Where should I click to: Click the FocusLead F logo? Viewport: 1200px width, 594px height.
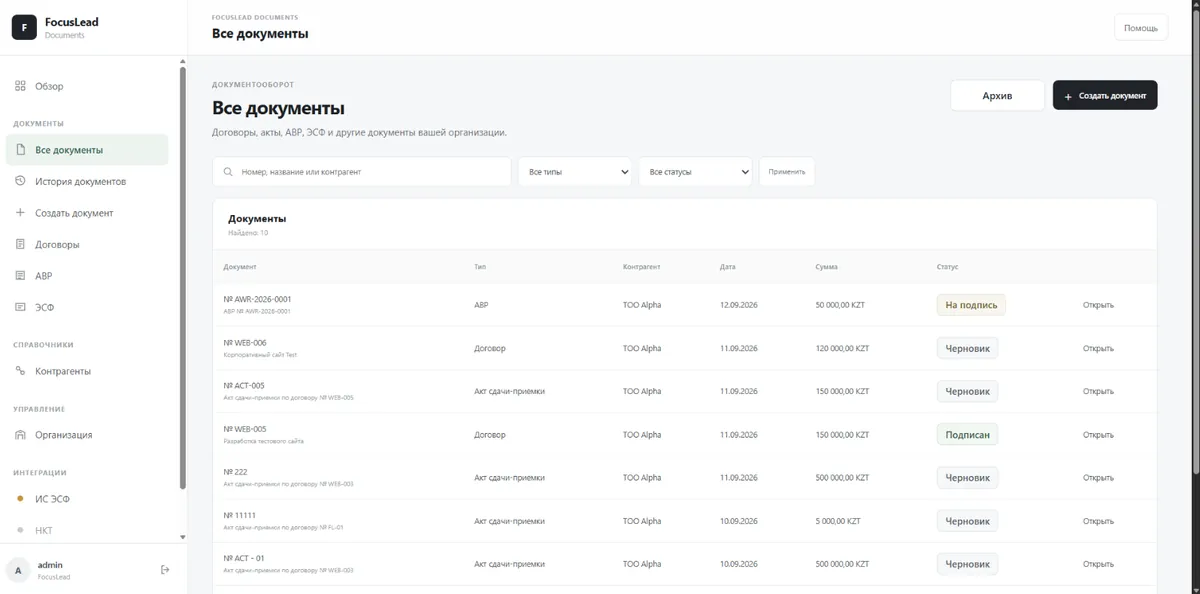24,27
